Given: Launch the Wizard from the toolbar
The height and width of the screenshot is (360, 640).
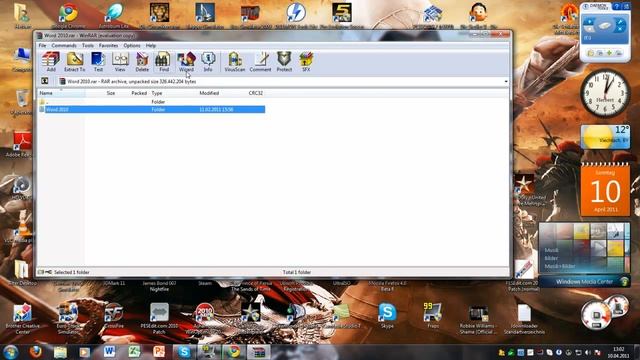Looking at the screenshot, I should [x=186, y=62].
